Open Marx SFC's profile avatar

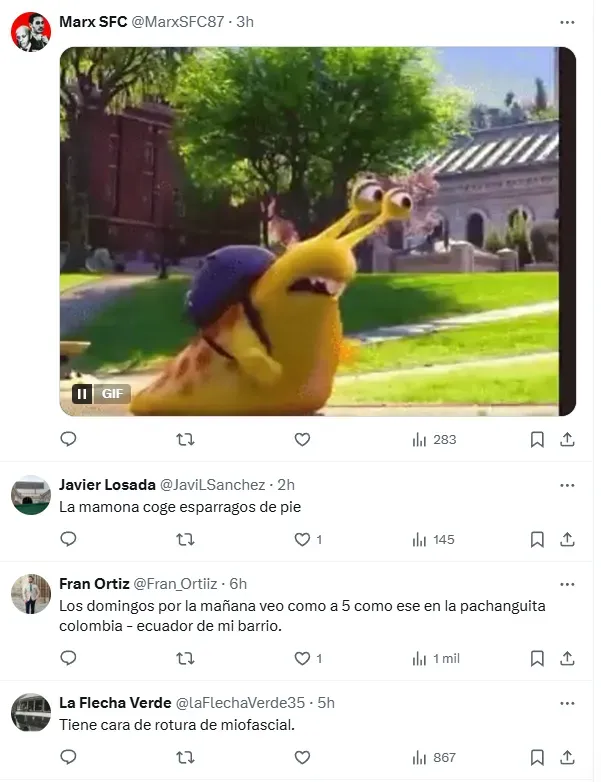31,32
